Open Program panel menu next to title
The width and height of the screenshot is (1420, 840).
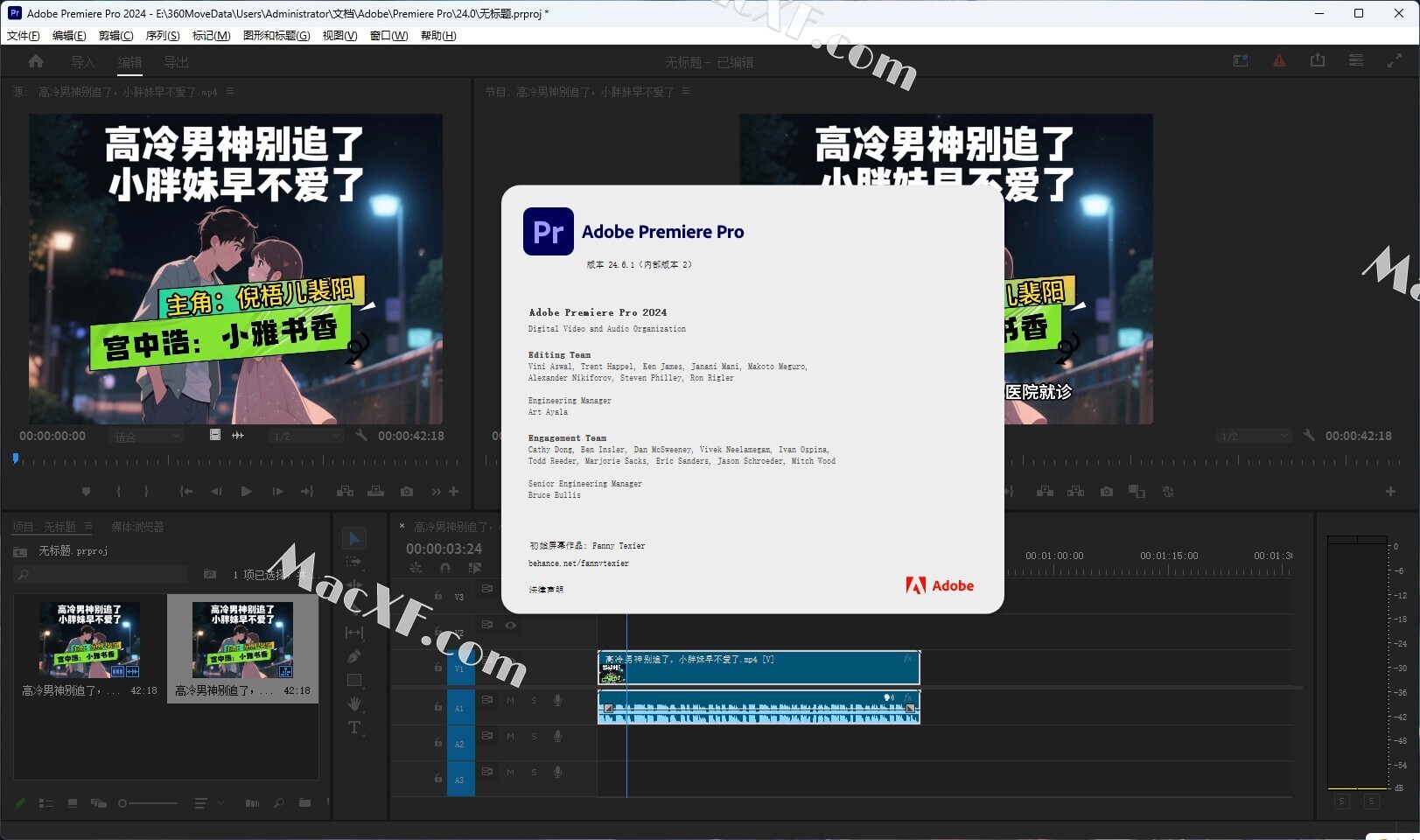tap(686, 91)
